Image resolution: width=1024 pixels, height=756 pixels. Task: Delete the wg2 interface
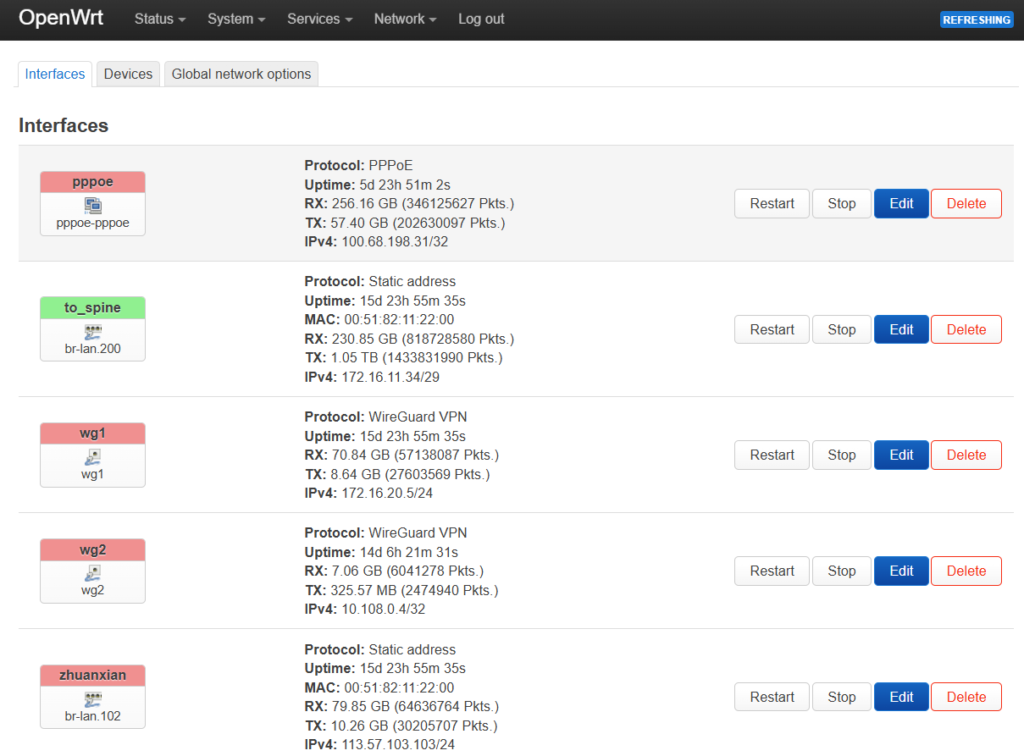click(x=965, y=571)
